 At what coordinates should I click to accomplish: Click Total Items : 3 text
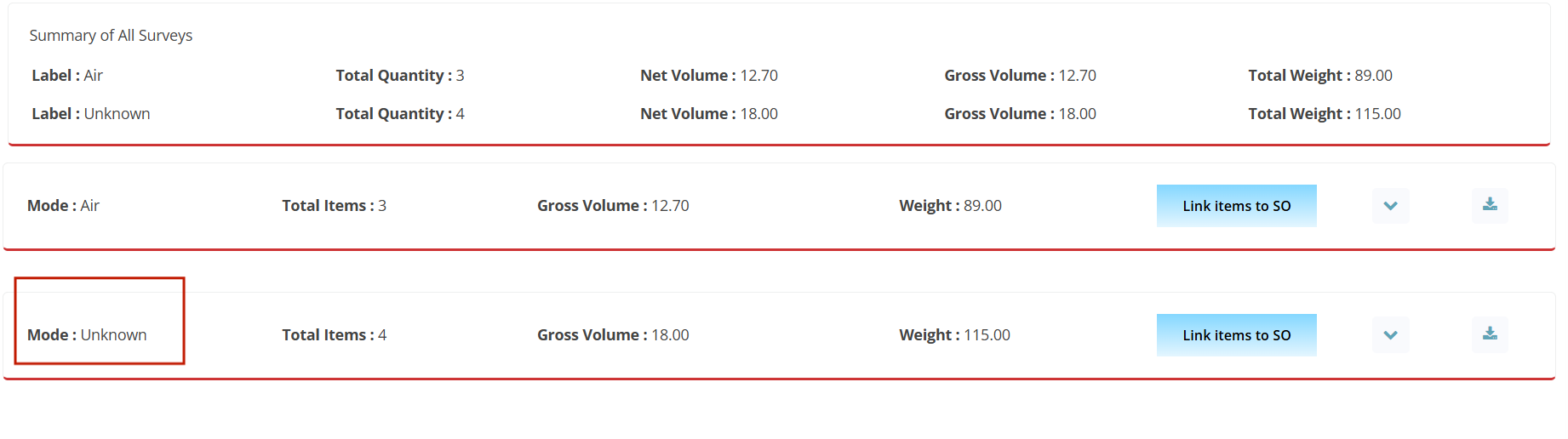tap(335, 206)
